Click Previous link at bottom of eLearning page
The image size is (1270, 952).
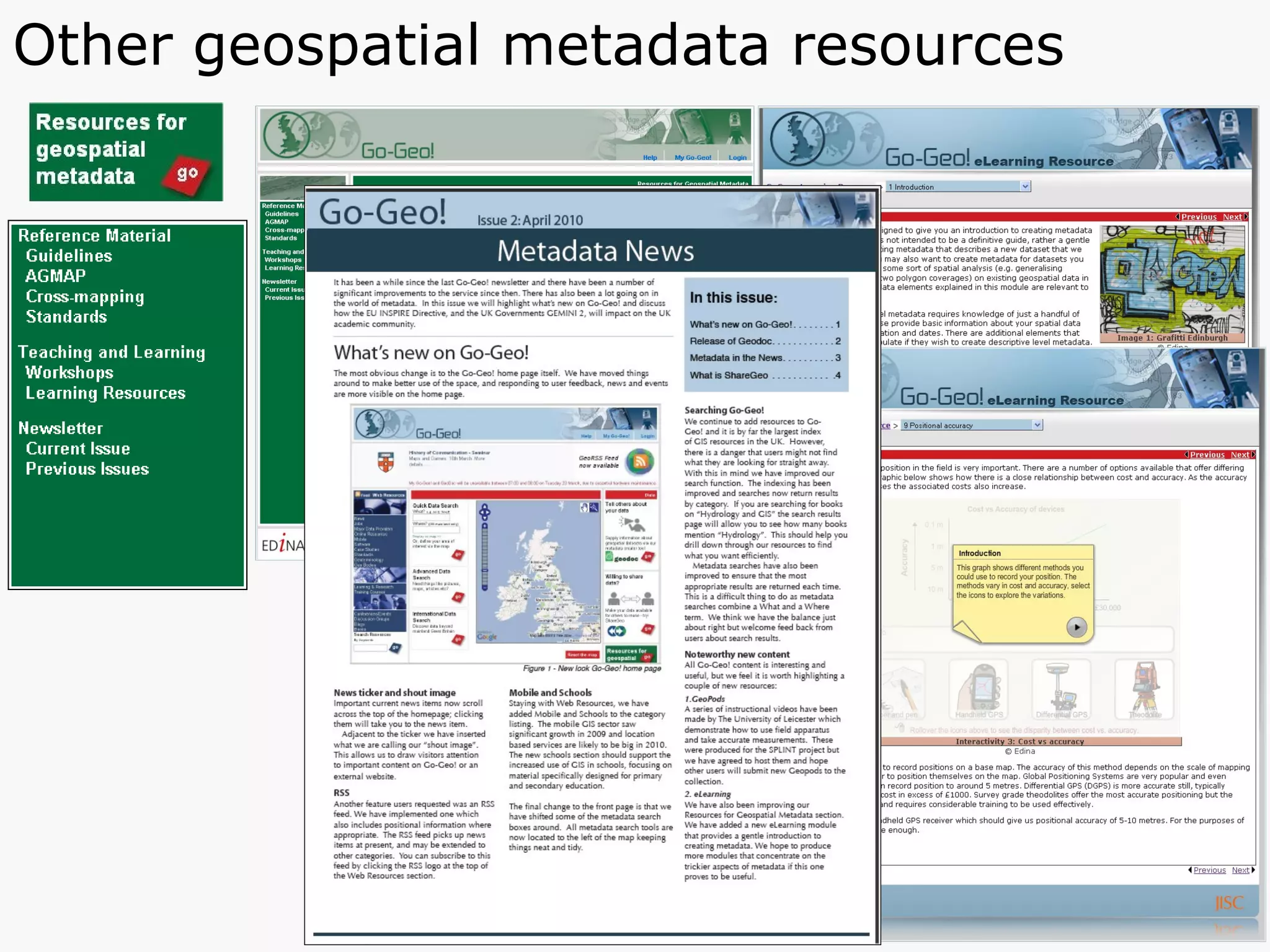tap(1209, 870)
